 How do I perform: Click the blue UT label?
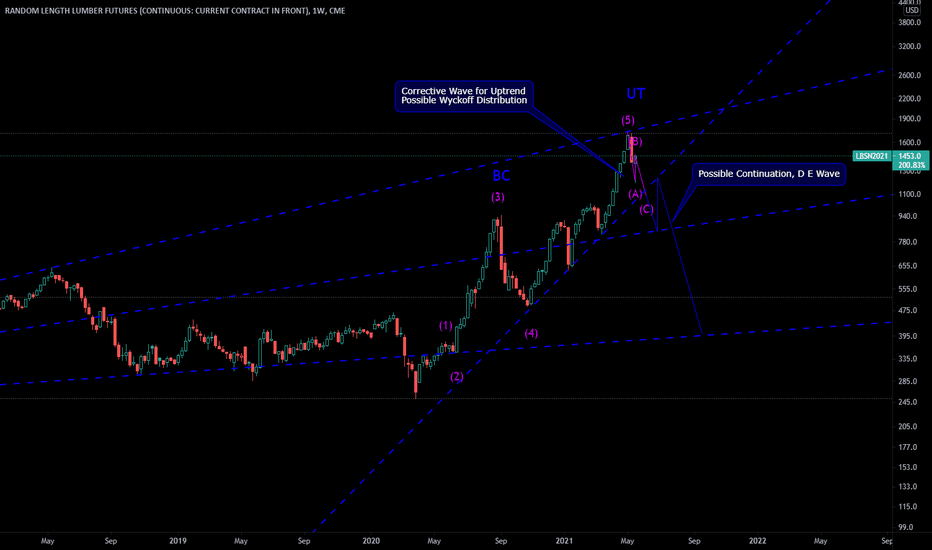(x=635, y=93)
